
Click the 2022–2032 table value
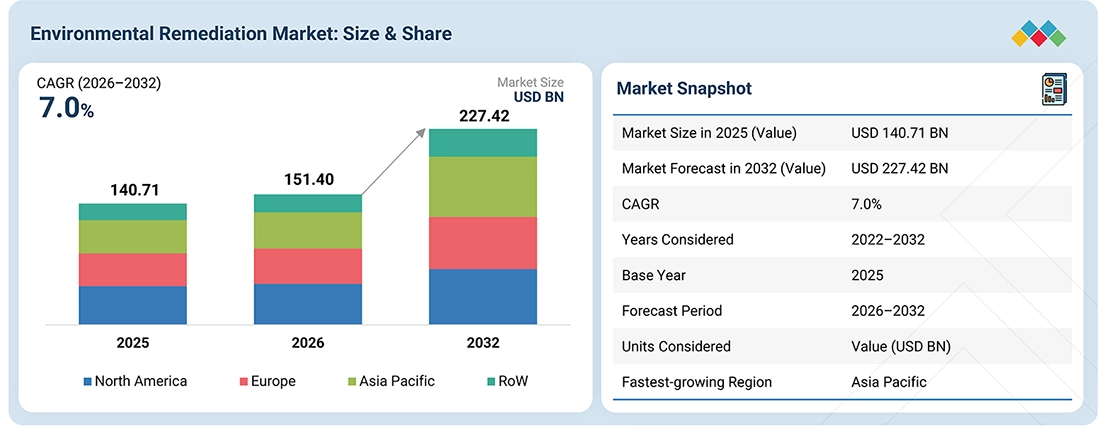(x=887, y=240)
